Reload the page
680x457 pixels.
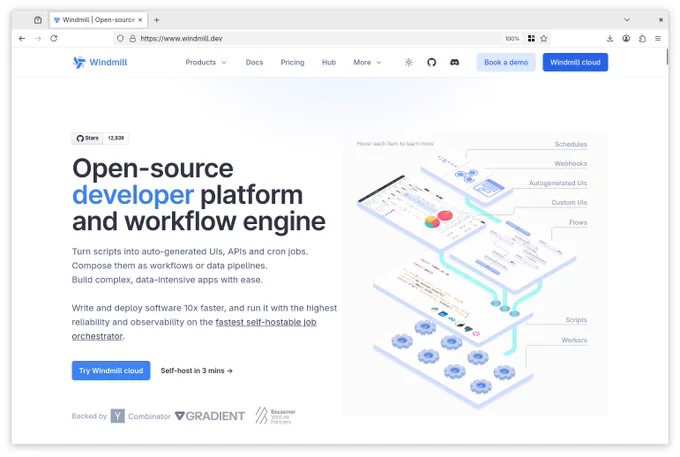pyautogui.click(x=54, y=39)
